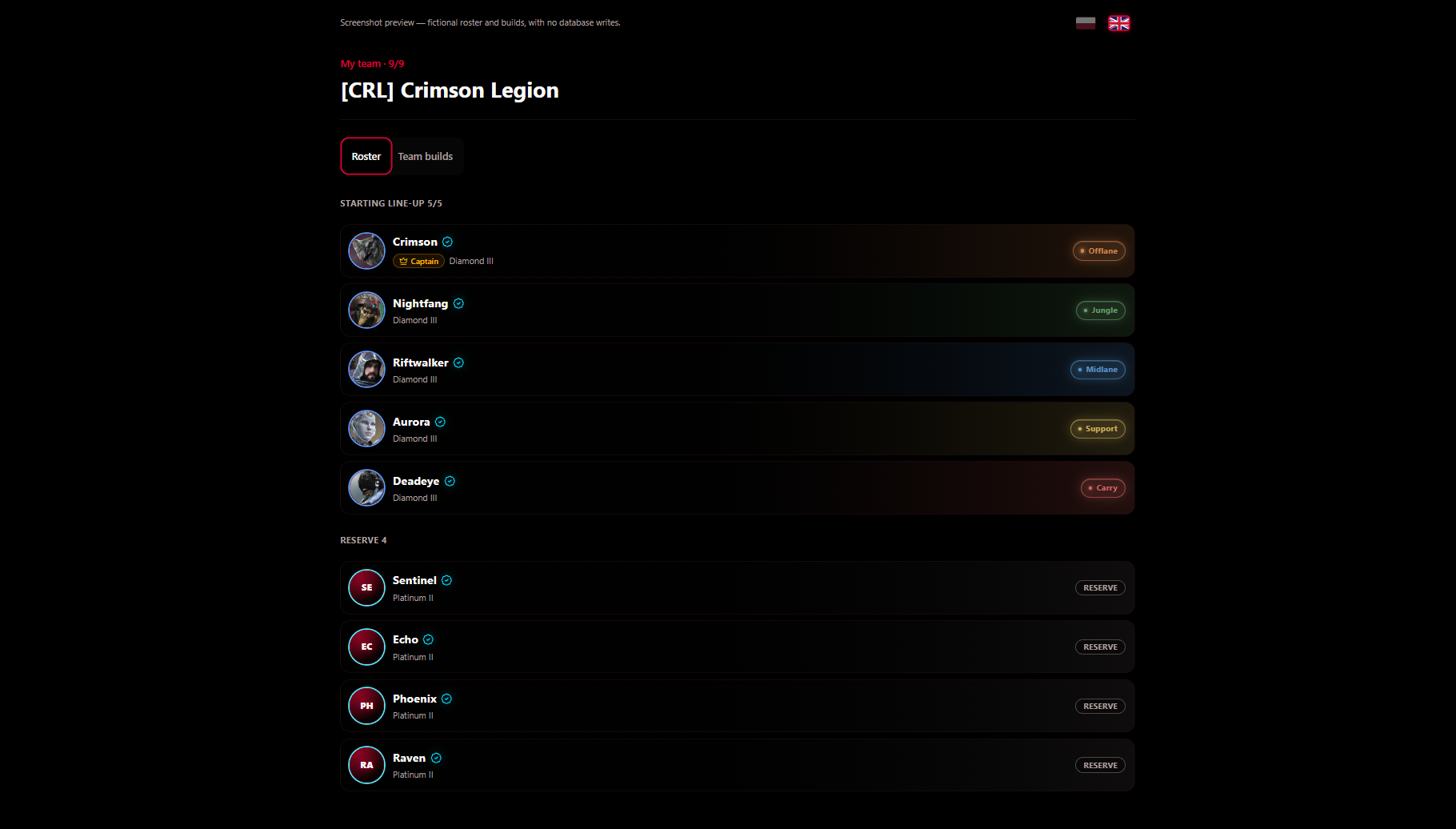1456x829 pixels.
Task: Click the Captain crown badge
Action: (418, 262)
